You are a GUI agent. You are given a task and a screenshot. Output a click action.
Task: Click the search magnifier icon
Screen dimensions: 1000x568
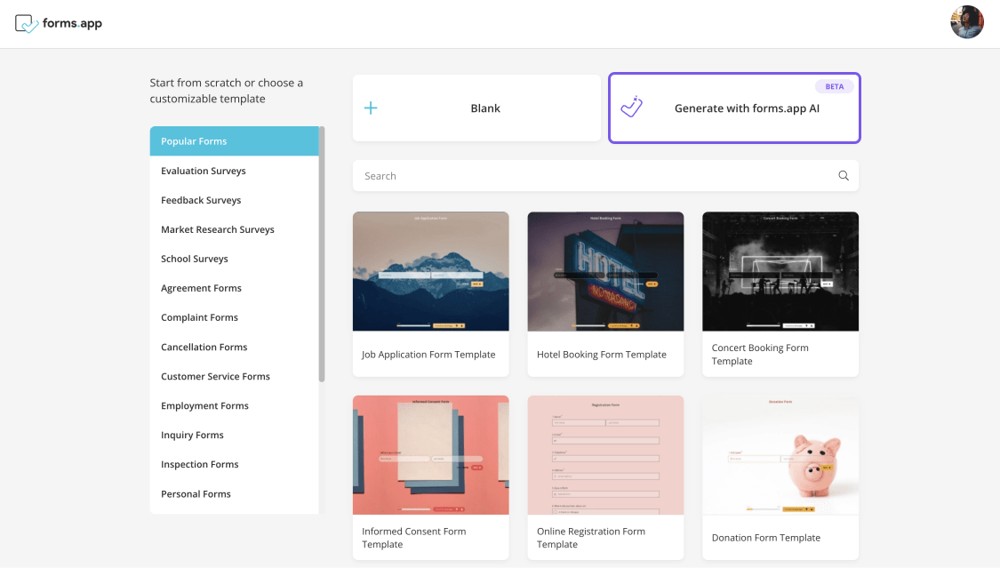843,176
